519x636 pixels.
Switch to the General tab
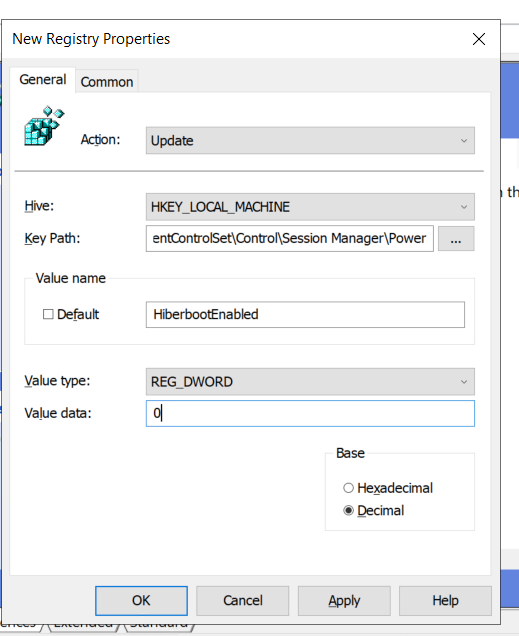[43, 80]
